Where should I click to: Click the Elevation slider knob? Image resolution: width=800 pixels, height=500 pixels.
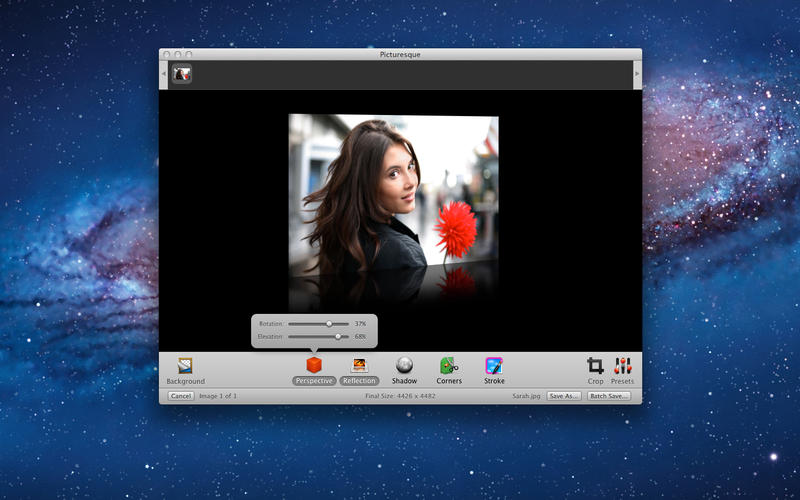coord(338,337)
